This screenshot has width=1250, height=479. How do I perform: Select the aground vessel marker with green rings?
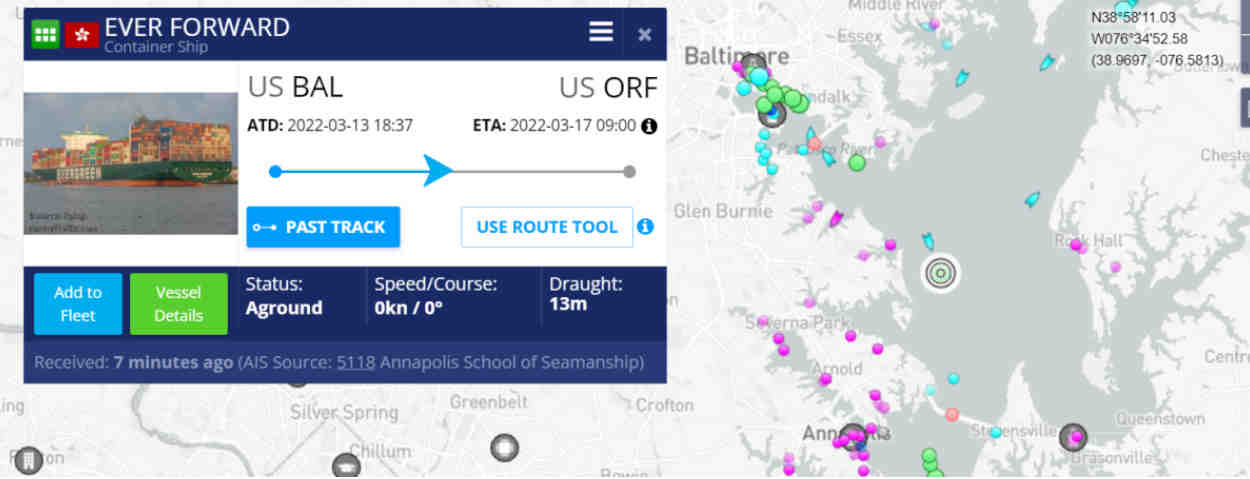coord(939,272)
